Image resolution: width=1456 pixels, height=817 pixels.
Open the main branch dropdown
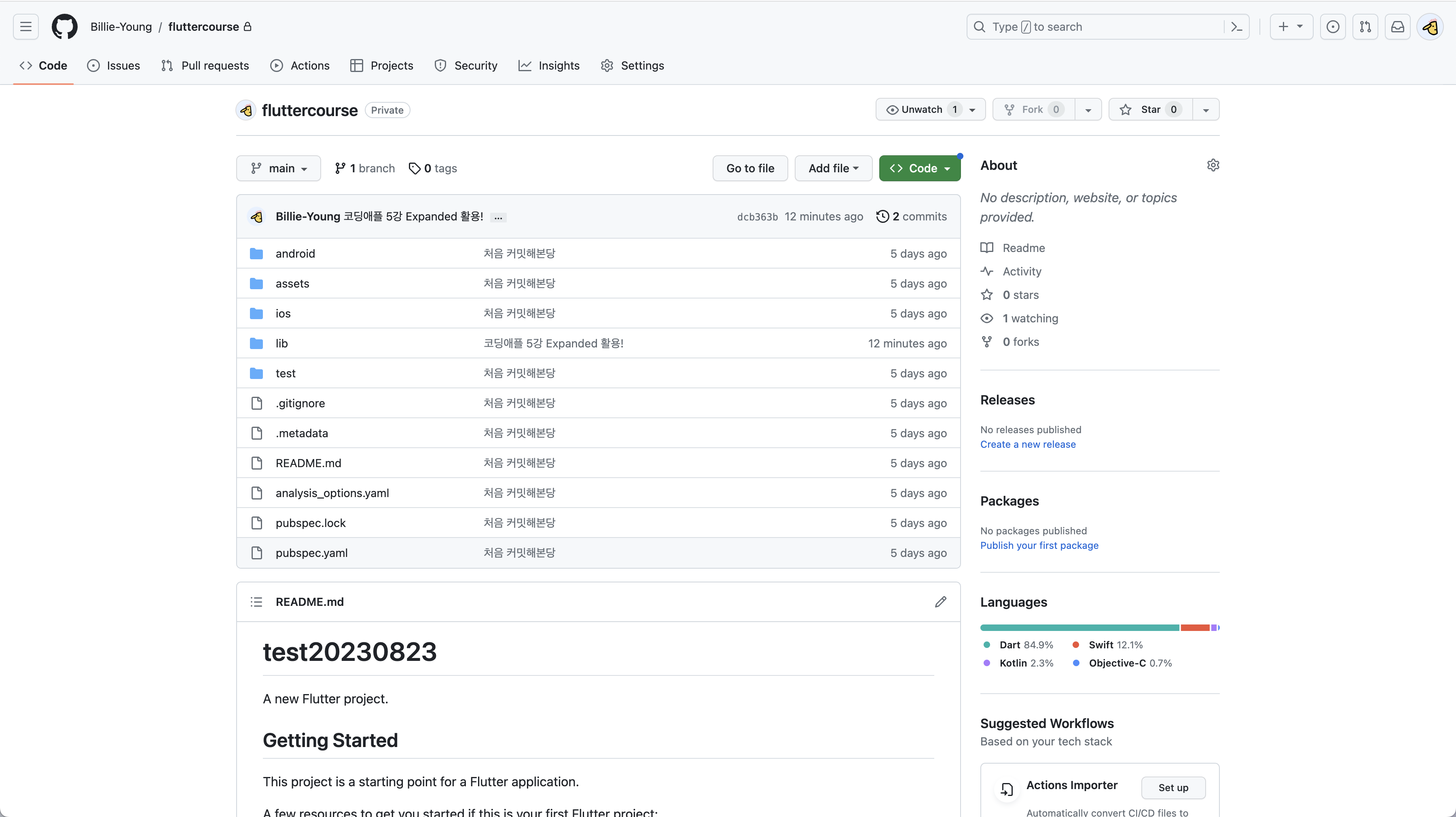(279, 169)
